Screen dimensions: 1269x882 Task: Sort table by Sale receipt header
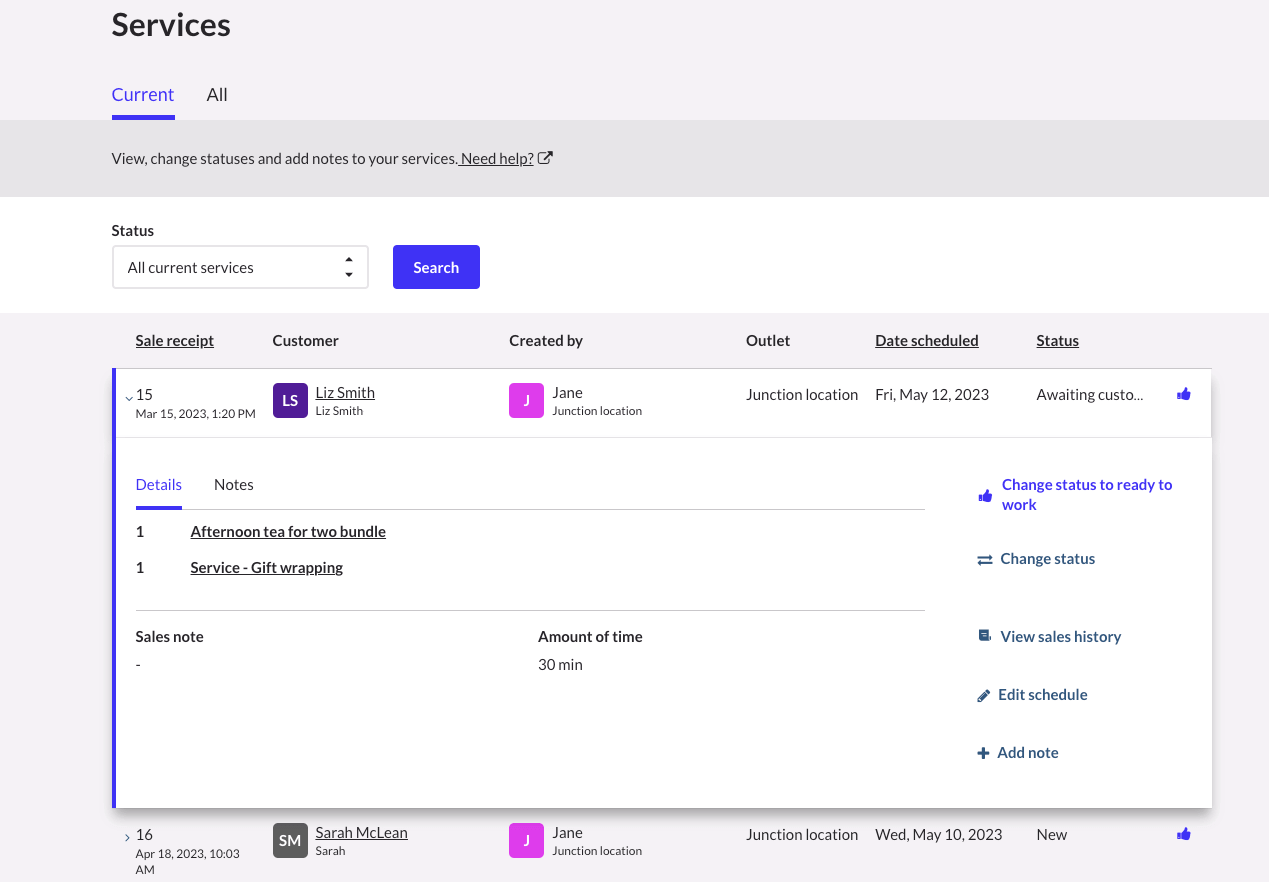click(175, 341)
